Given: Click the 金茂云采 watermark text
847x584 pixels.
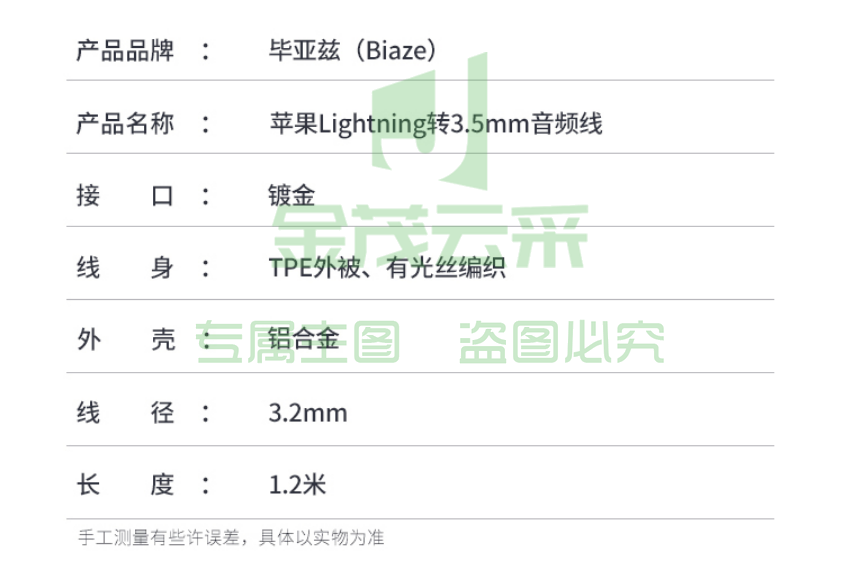Looking at the screenshot, I should (x=430, y=236).
